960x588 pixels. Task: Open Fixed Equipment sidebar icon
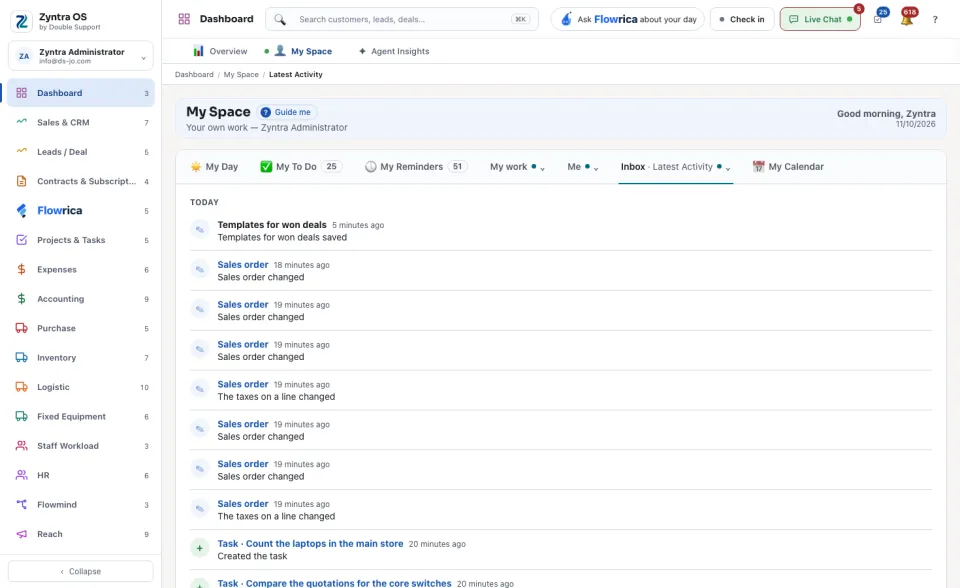(21, 416)
